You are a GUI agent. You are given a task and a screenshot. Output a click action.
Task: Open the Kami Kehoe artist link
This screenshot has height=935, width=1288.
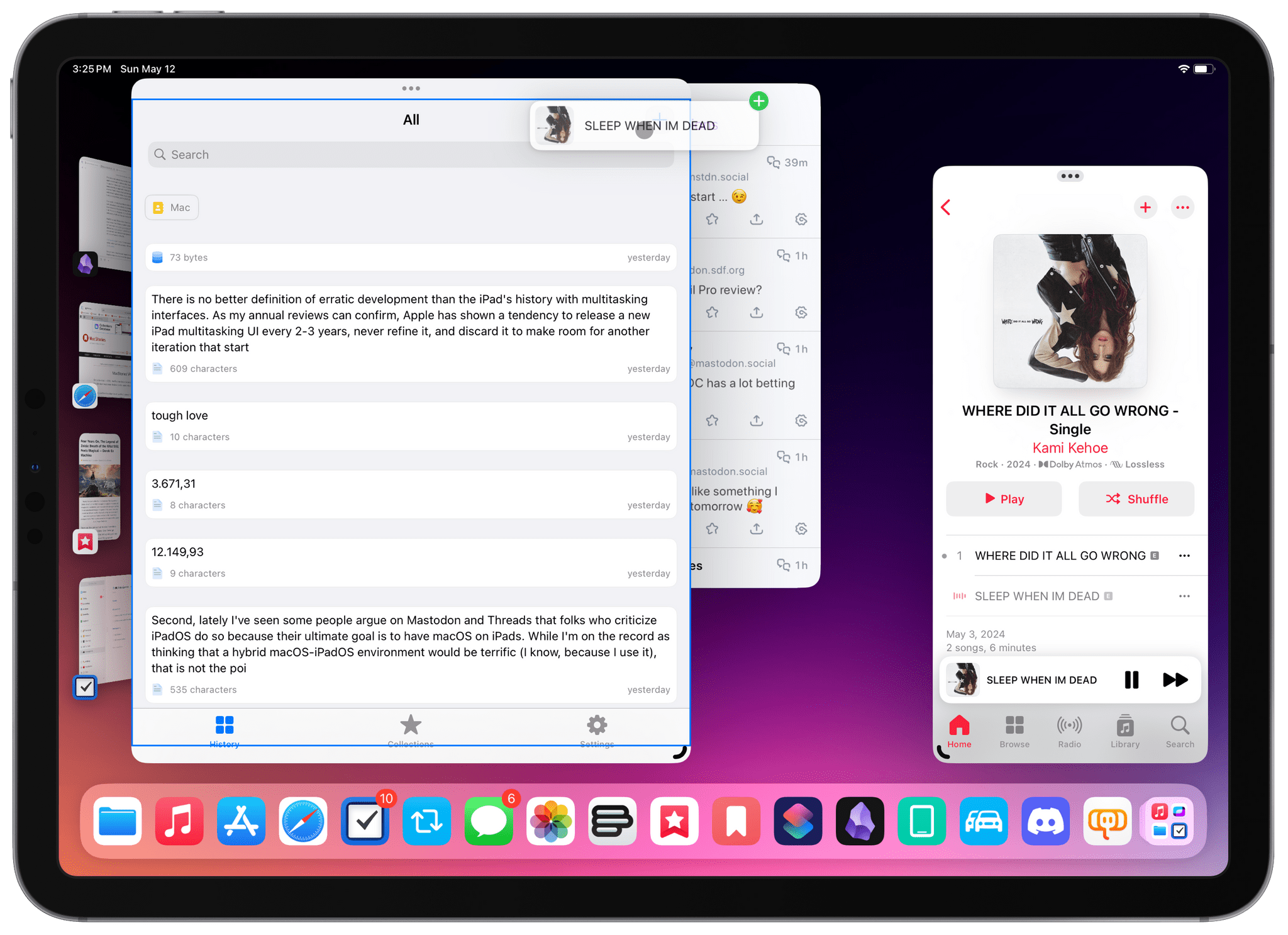pyautogui.click(x=1070, y=448)
